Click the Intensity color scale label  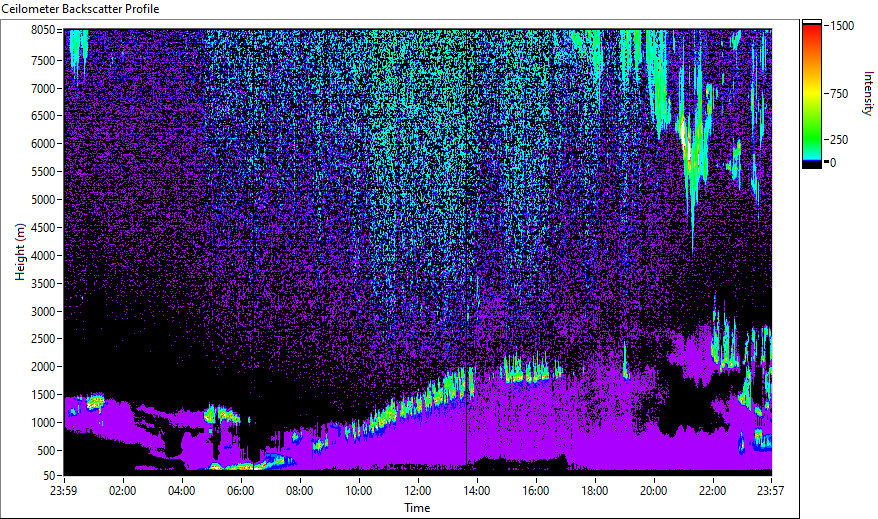coord(867,93)
